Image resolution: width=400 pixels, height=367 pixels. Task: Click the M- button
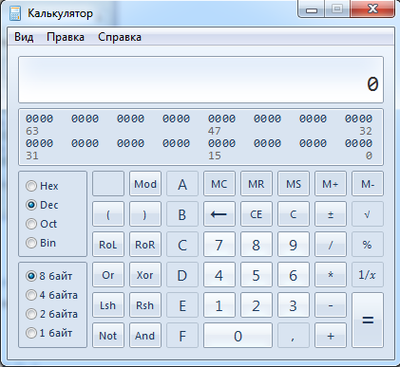[x=367, y=184]
